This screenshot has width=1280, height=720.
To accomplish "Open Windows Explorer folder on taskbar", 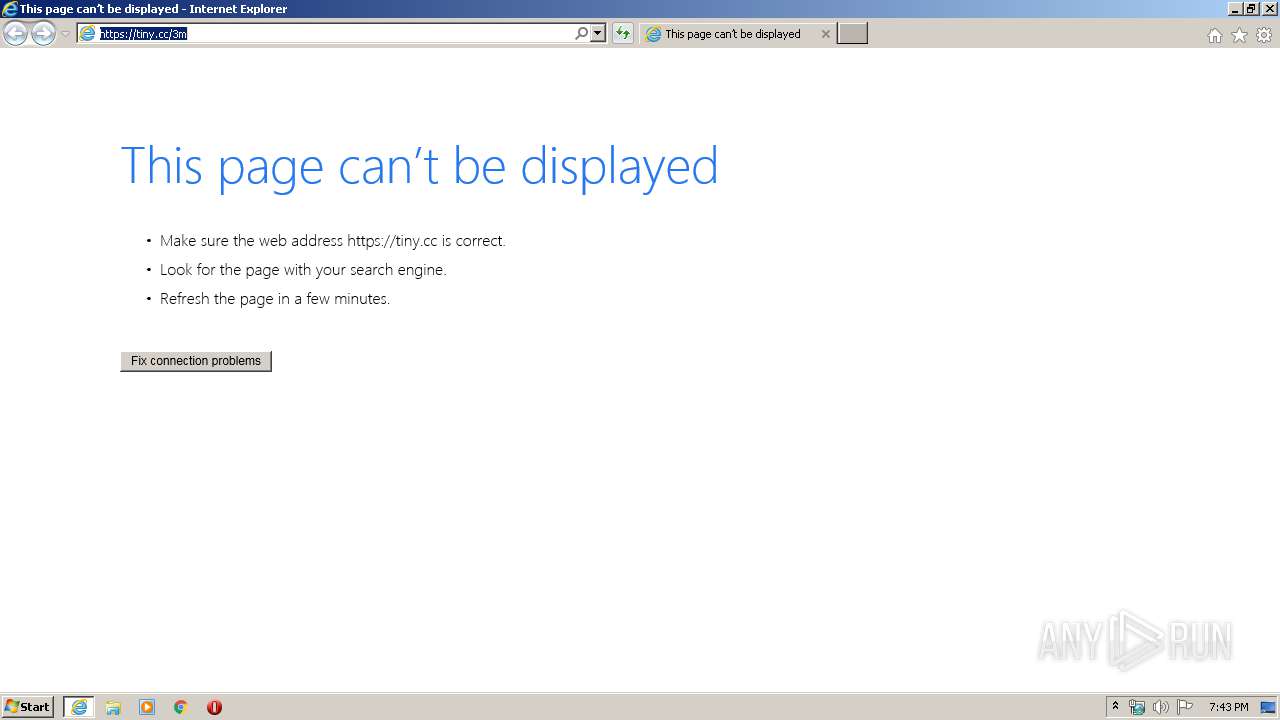I will (x=113, y=707).
